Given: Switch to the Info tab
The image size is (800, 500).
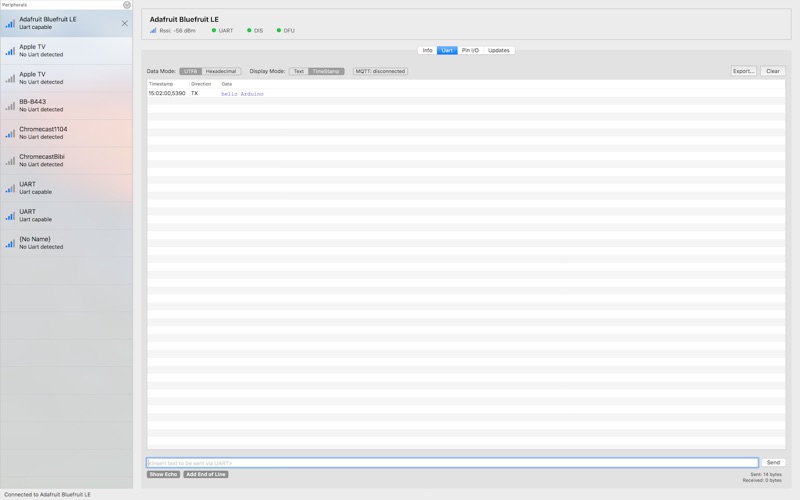Looking at the screenshot, I should click(x=428, y=51).
